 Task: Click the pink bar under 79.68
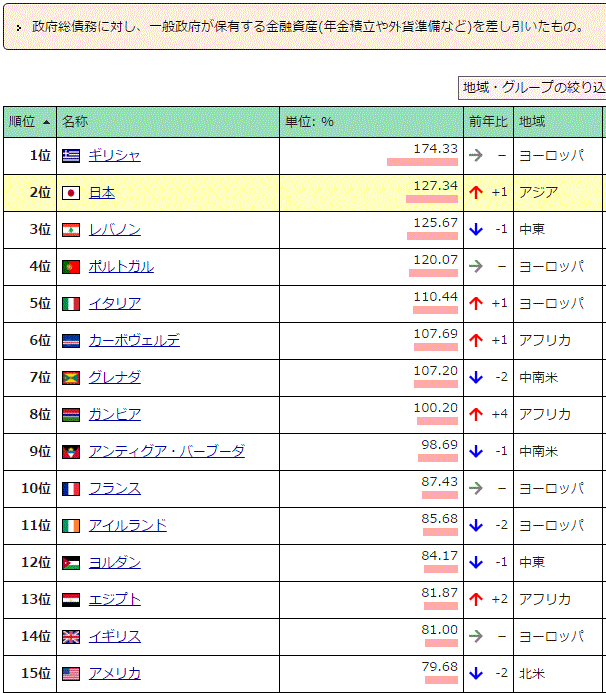point(442,680)
